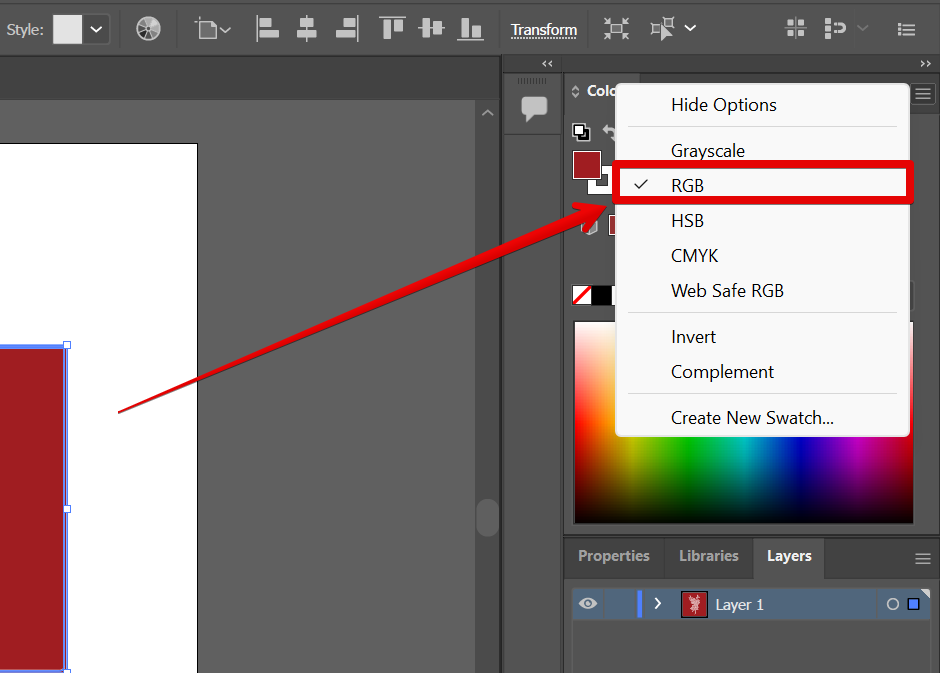The width and height of the screenshot is (940, 673).
Task: Click the Transform link
Action: 544,30
